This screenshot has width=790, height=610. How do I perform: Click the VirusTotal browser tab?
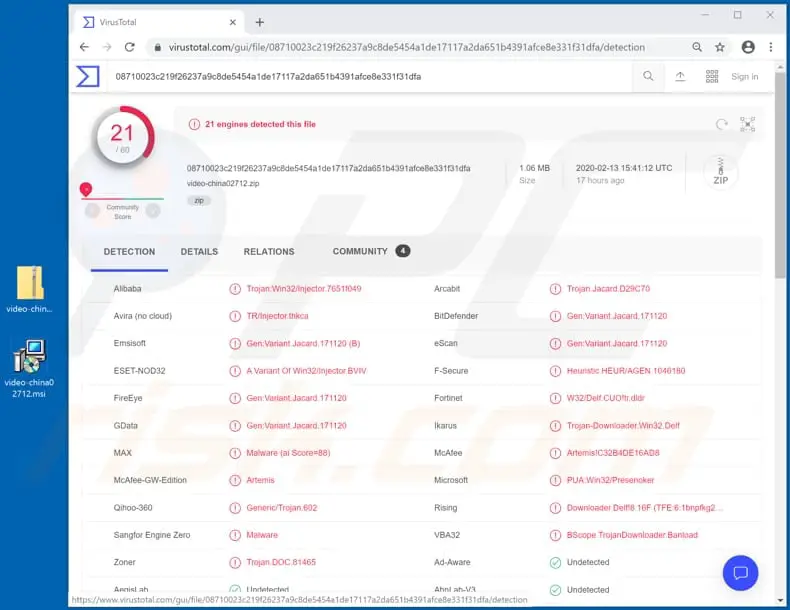click(x=159, y=22)
